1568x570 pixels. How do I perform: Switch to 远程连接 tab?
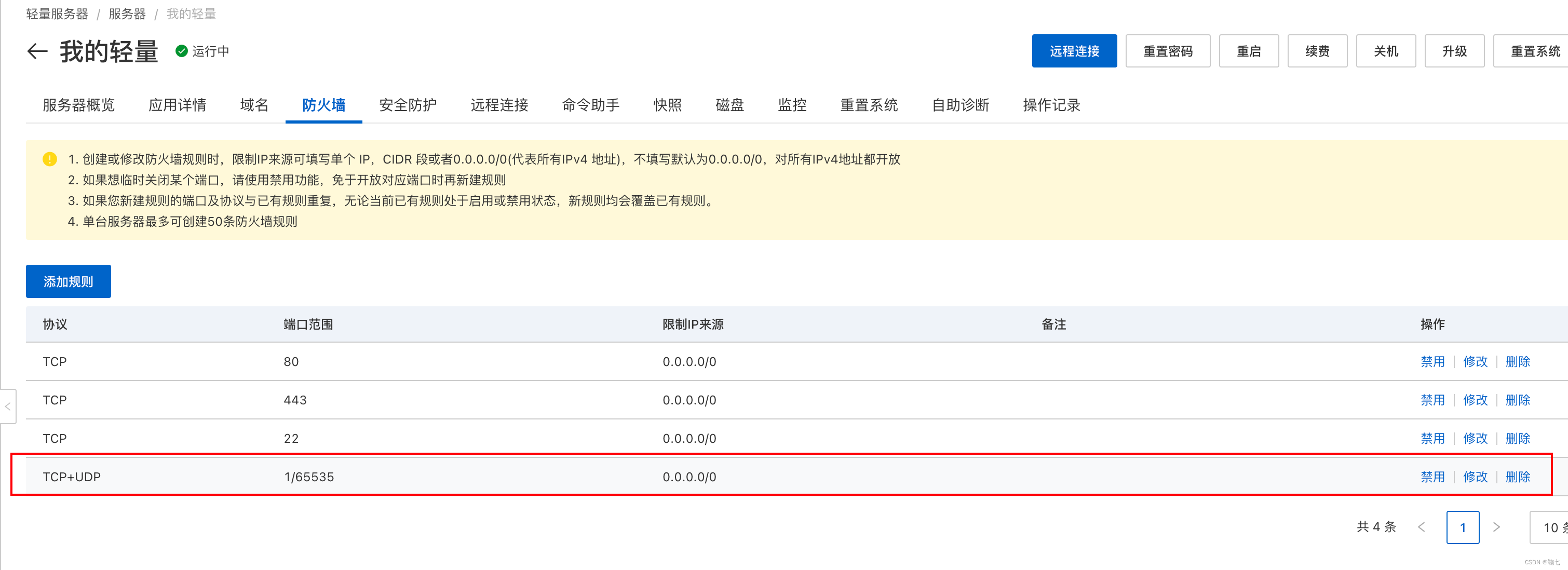499,105
